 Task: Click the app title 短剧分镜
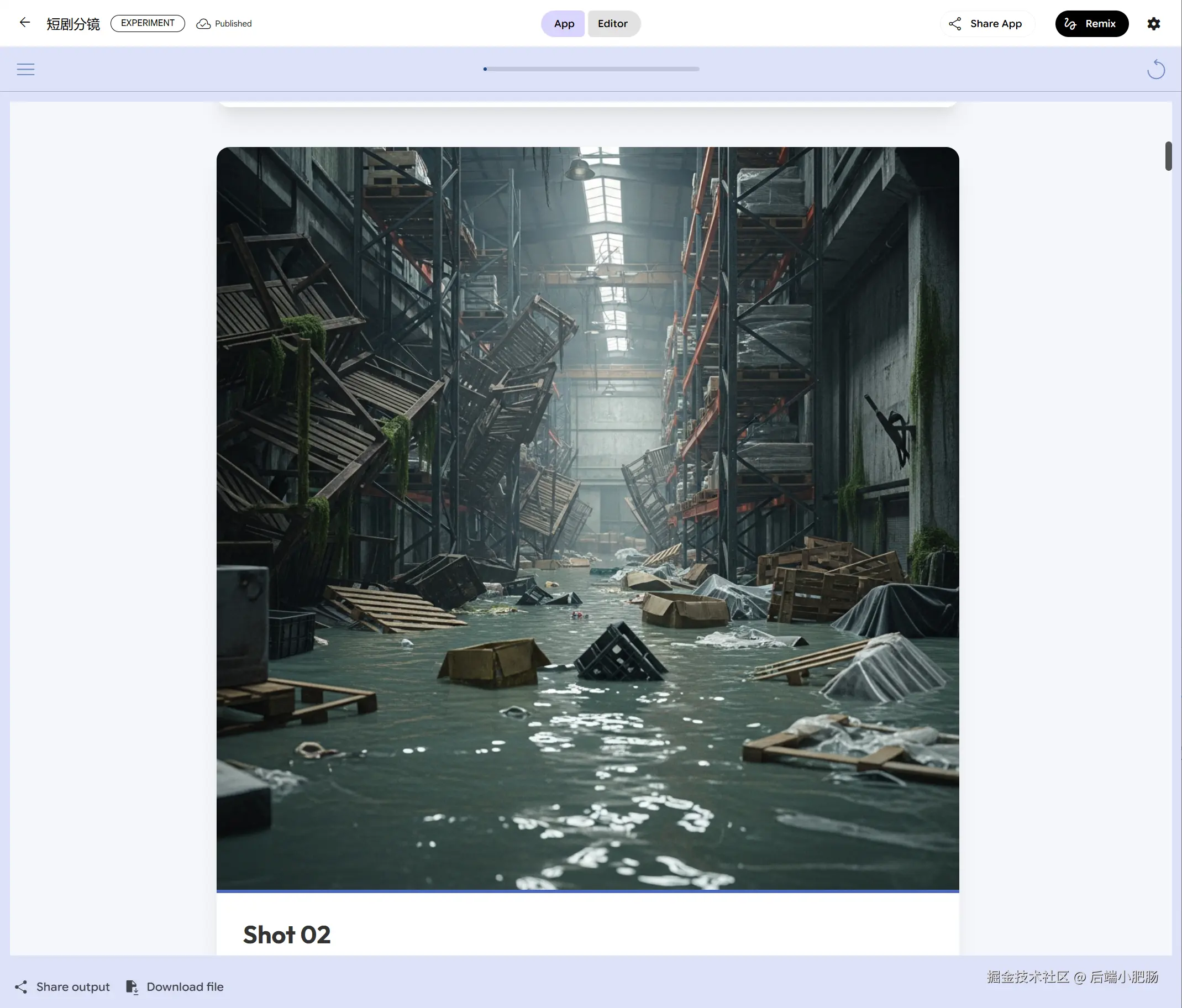click(73, 23)
